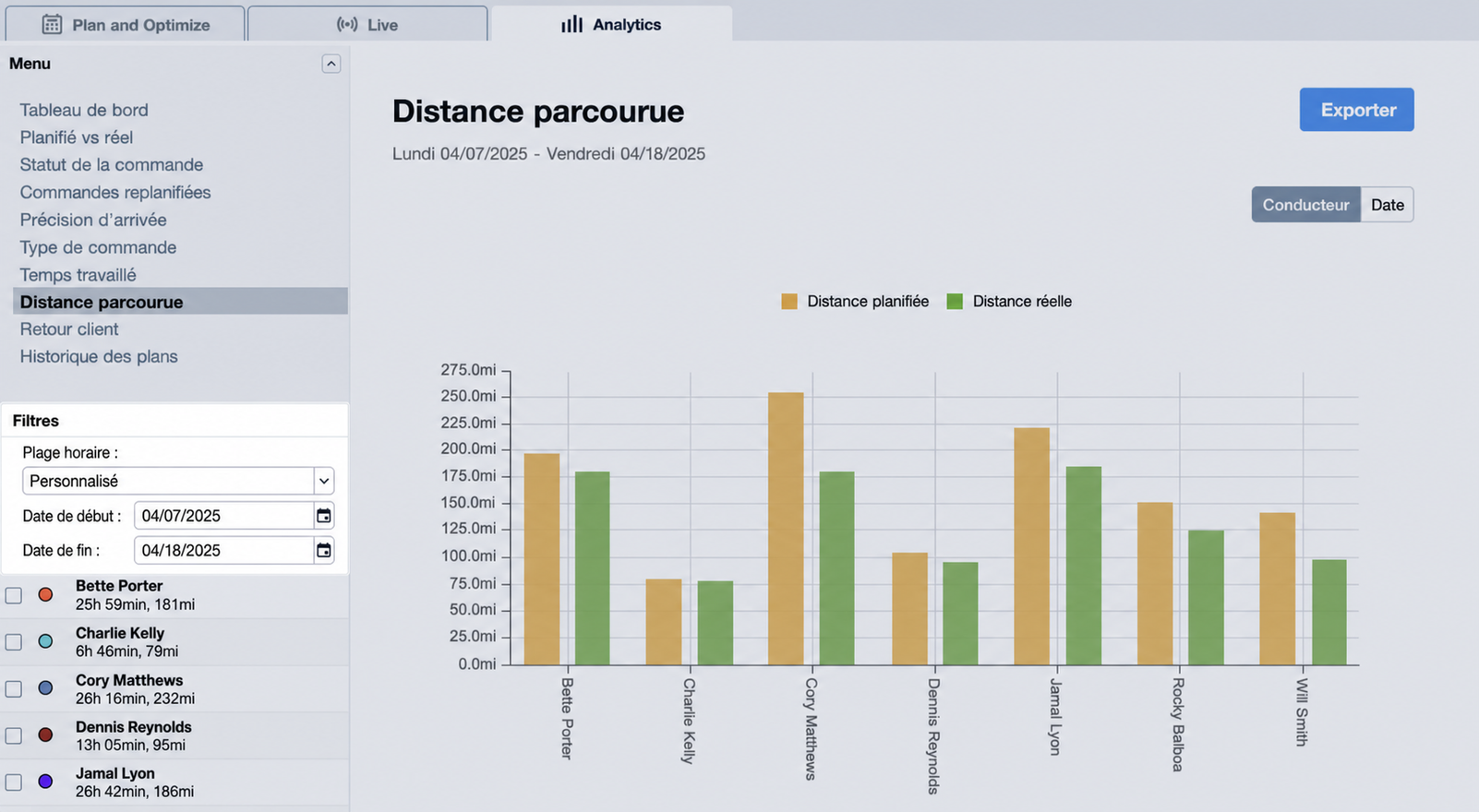The width and height of the screenshot is (1479, 812).
Task: Open the Plage horaire dropdown
Action: click(x=178, y=481)
